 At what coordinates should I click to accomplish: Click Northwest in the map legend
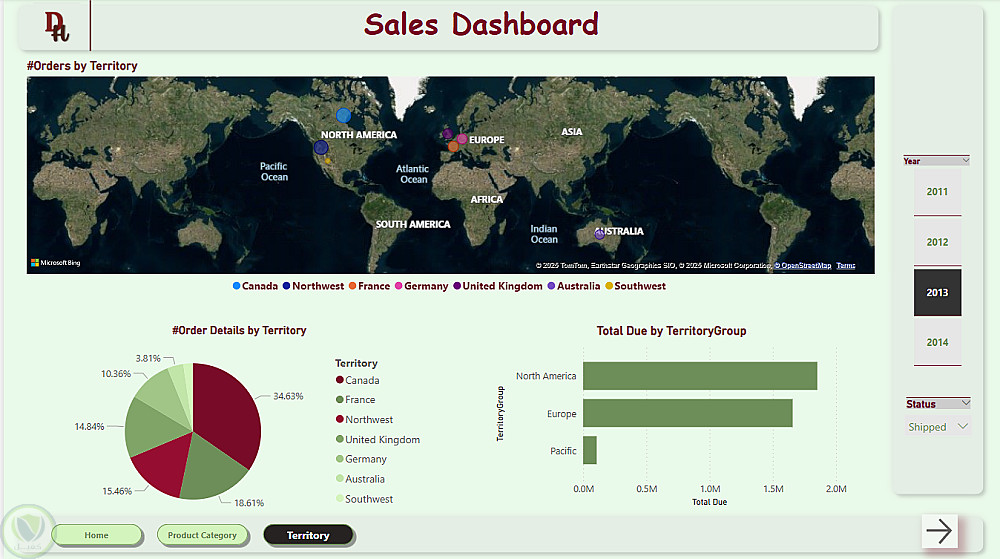pos(313,286)
